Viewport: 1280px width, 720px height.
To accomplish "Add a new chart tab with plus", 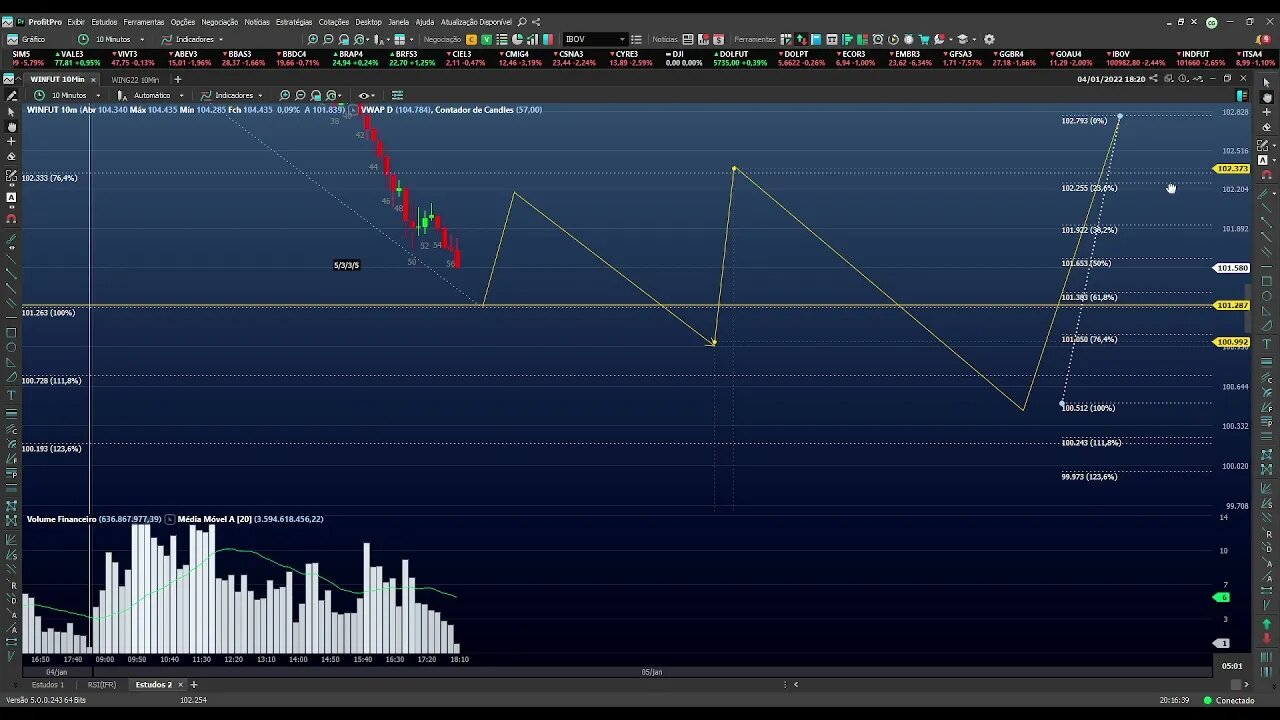I will (x=178, y=79).
